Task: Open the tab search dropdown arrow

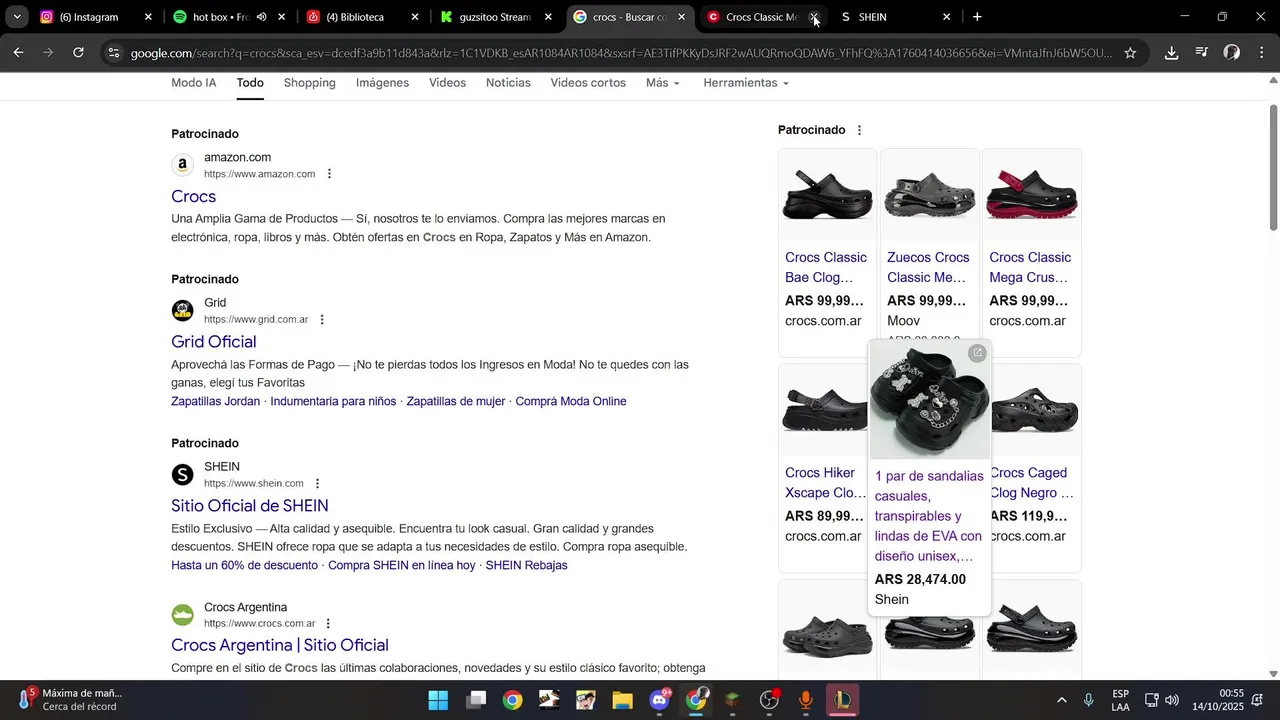Action: 17,17
